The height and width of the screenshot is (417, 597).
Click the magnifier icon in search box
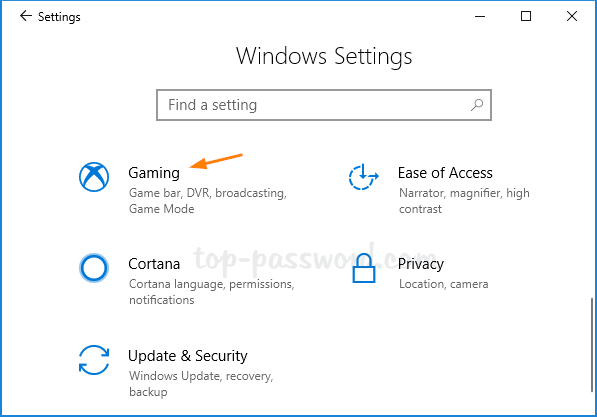click(477, 105)
